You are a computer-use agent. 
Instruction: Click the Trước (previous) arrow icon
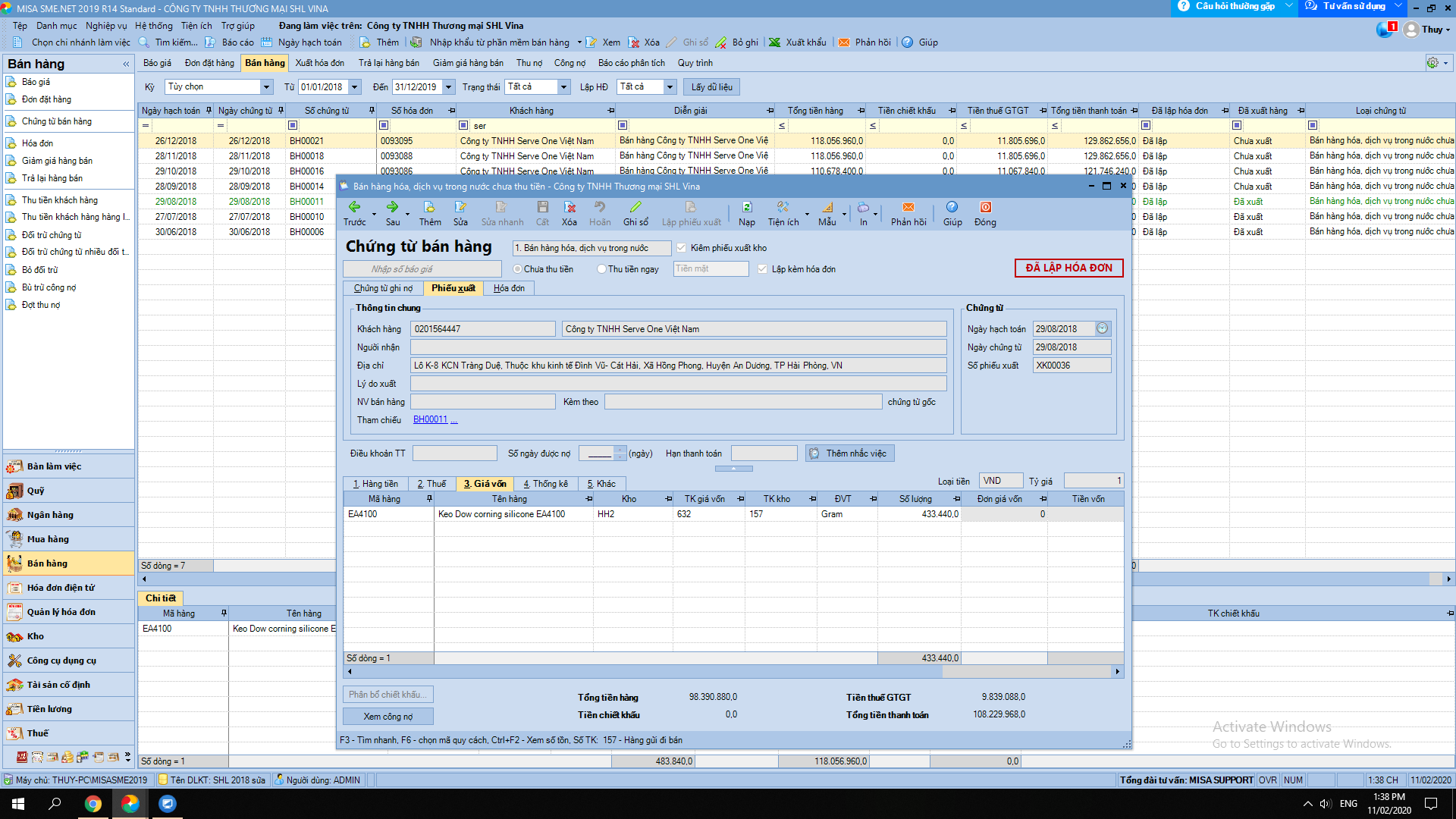click(x=354, y=207)
